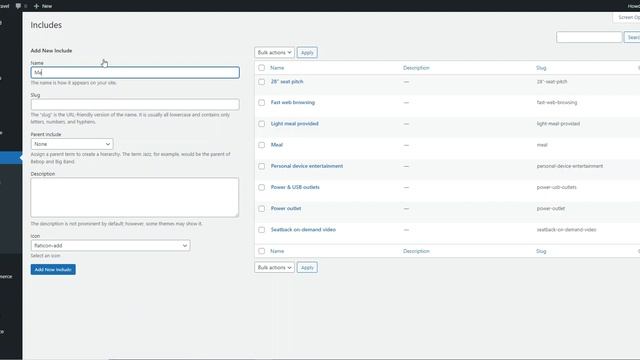Sort by the header Name column
This screenshot has width=640, height=360.
point(277,68)
